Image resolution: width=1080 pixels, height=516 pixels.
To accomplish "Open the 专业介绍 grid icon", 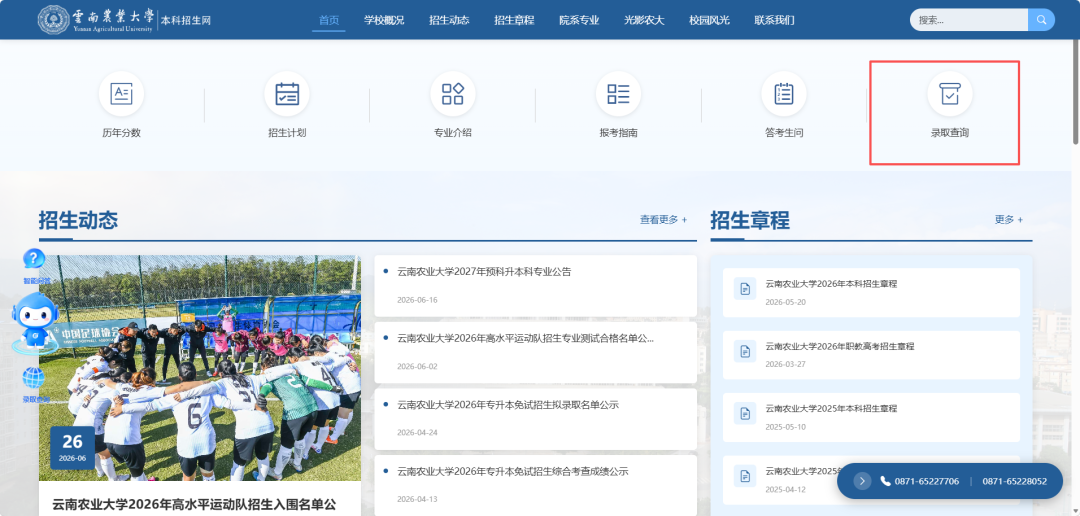I will pos(453,94).
